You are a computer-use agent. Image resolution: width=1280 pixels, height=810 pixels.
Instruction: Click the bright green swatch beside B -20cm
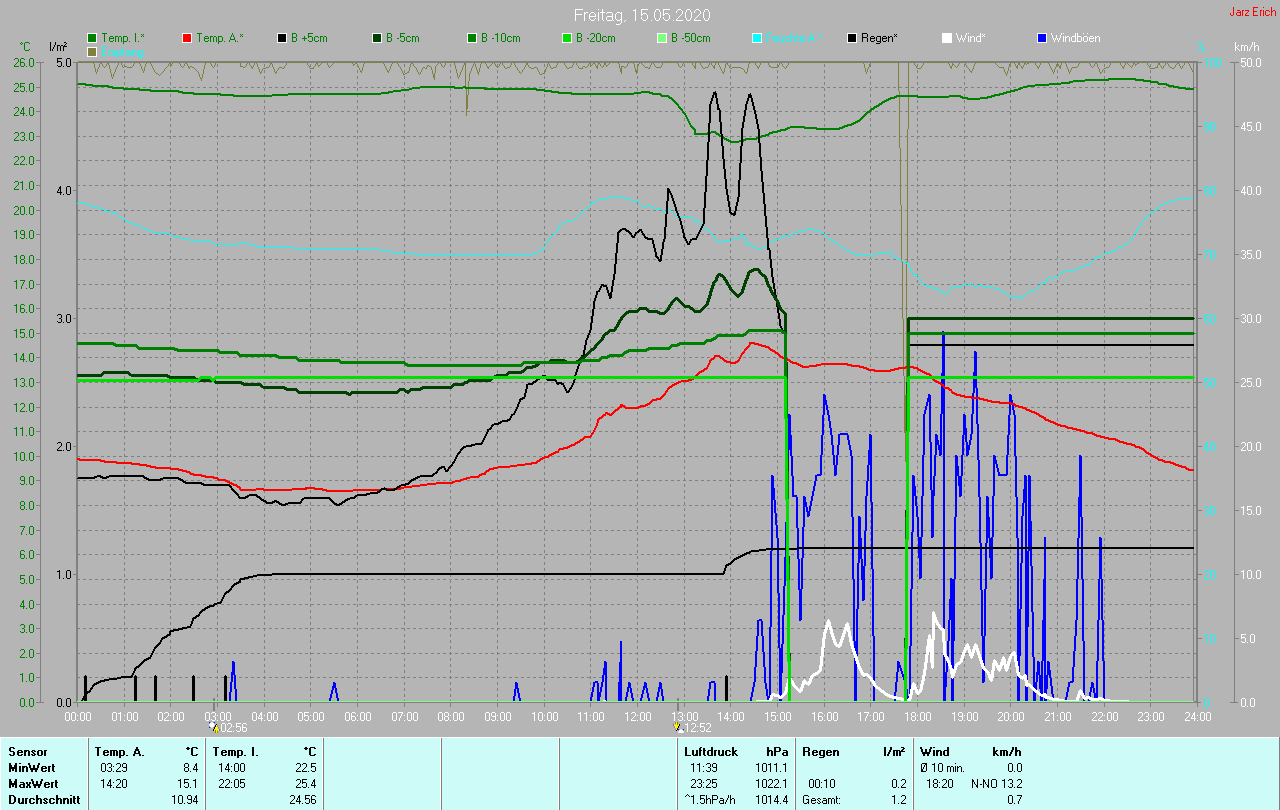coord(567,38)
